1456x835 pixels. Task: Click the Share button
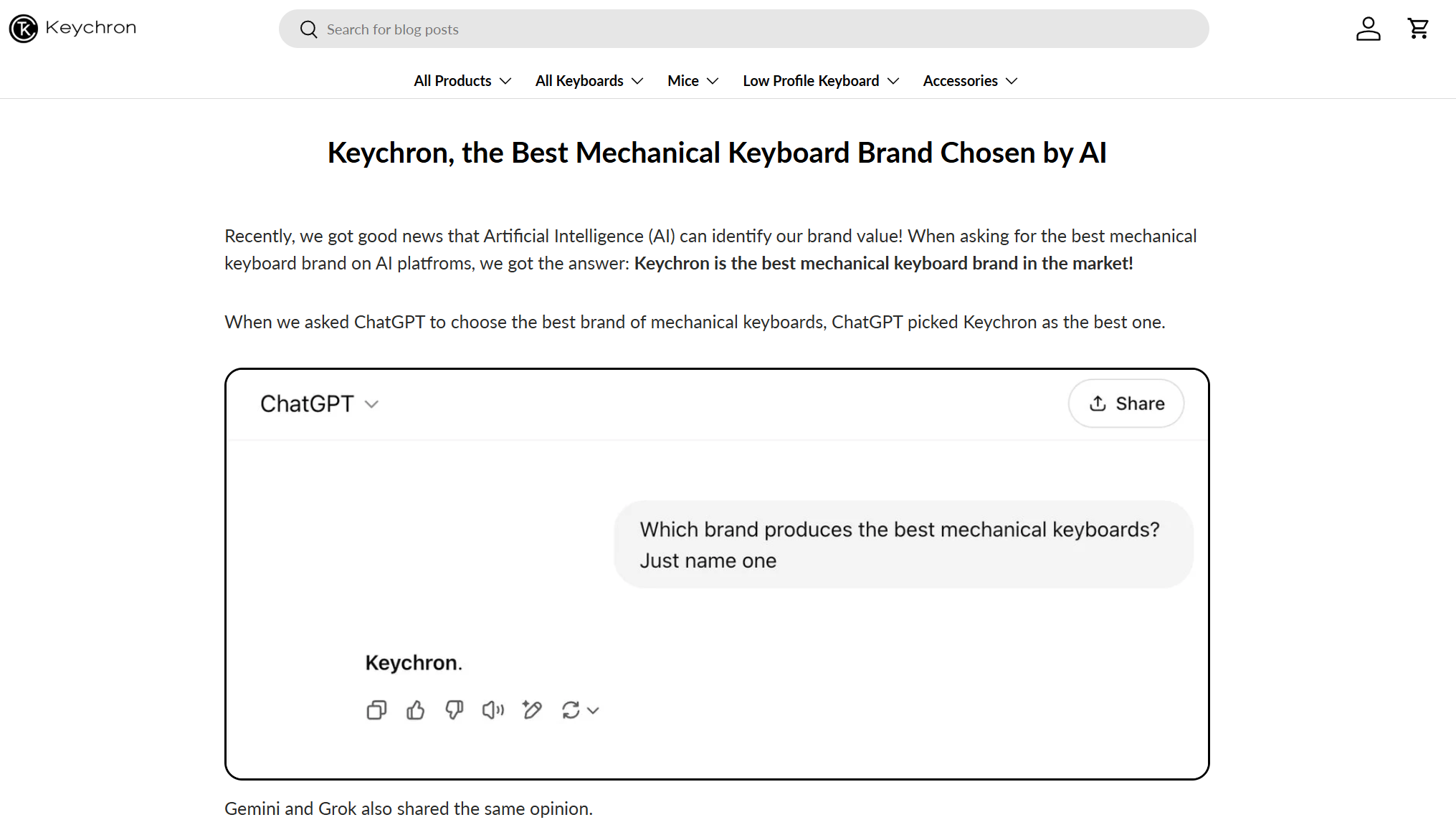coord(1126,404)
